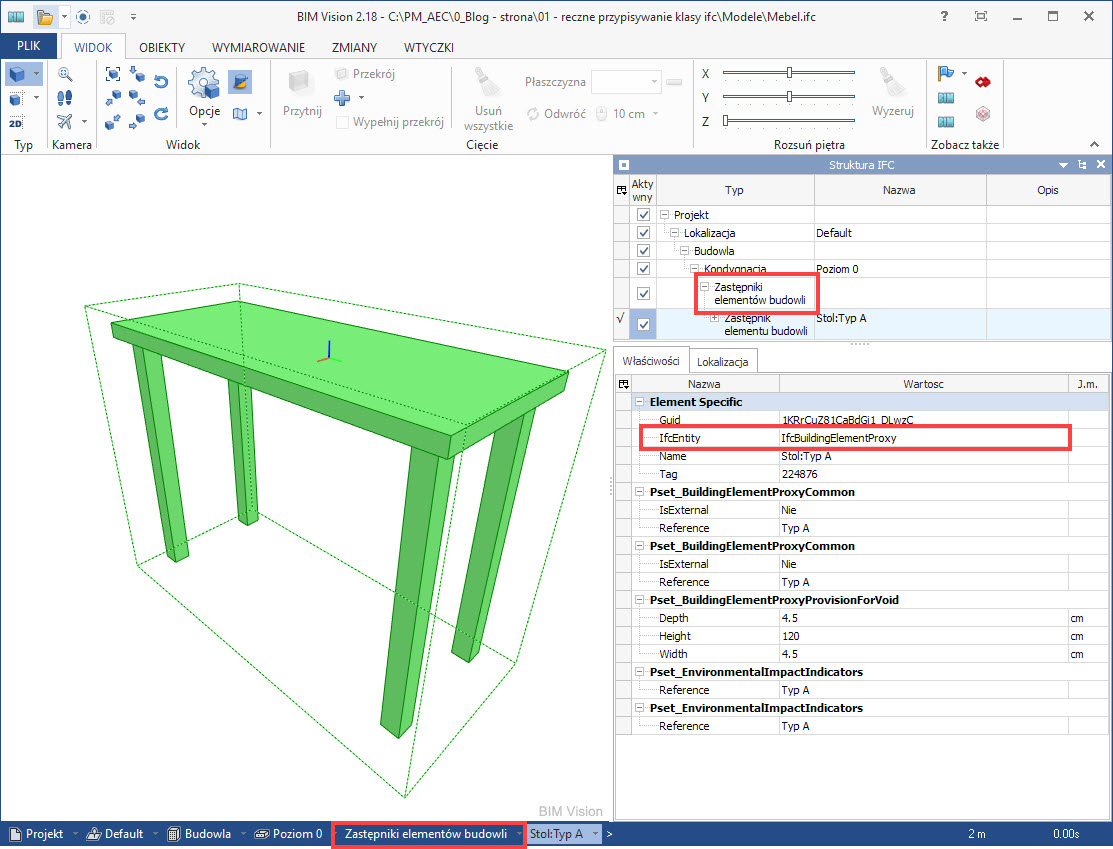1113x849 pixels.
Task: Toggle the Stol:Typ A row checkbox
Action: pyautogui.click(x=643, y=324)
